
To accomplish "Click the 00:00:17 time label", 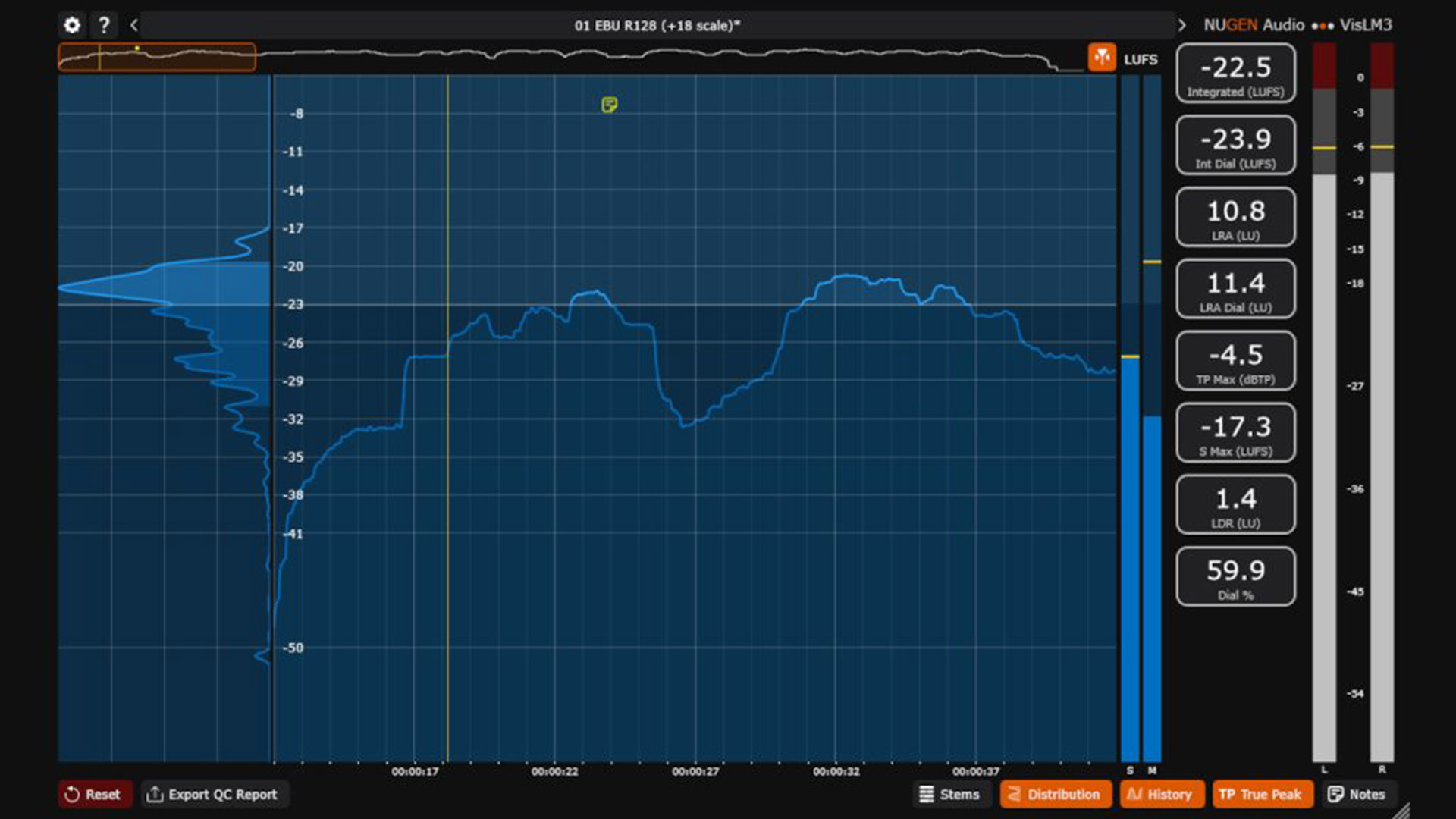I will coord(415,771).
